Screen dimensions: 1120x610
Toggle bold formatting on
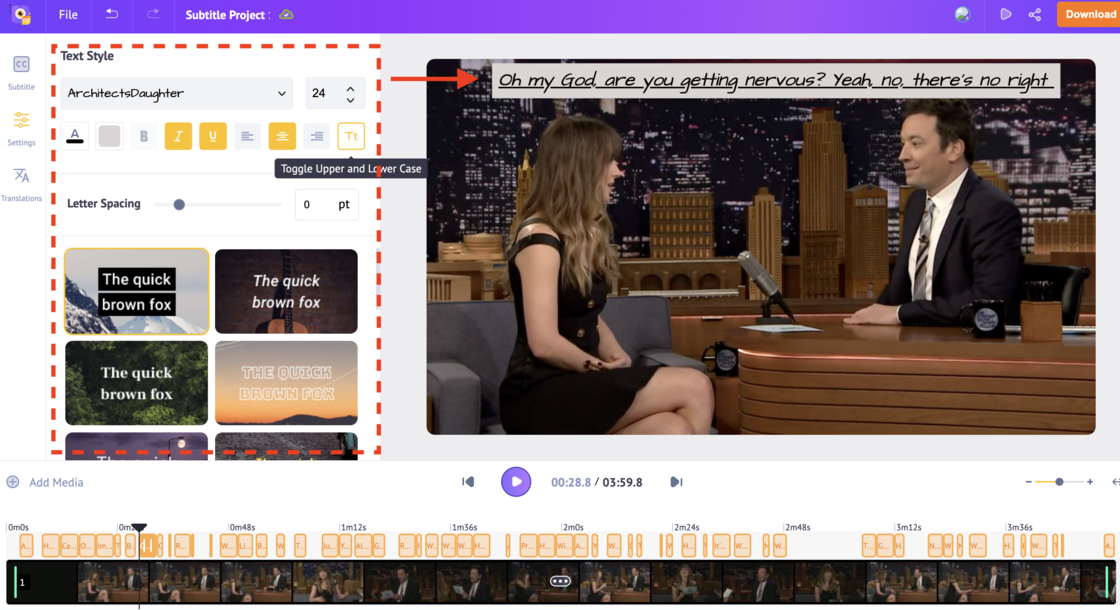coord(143,135)
